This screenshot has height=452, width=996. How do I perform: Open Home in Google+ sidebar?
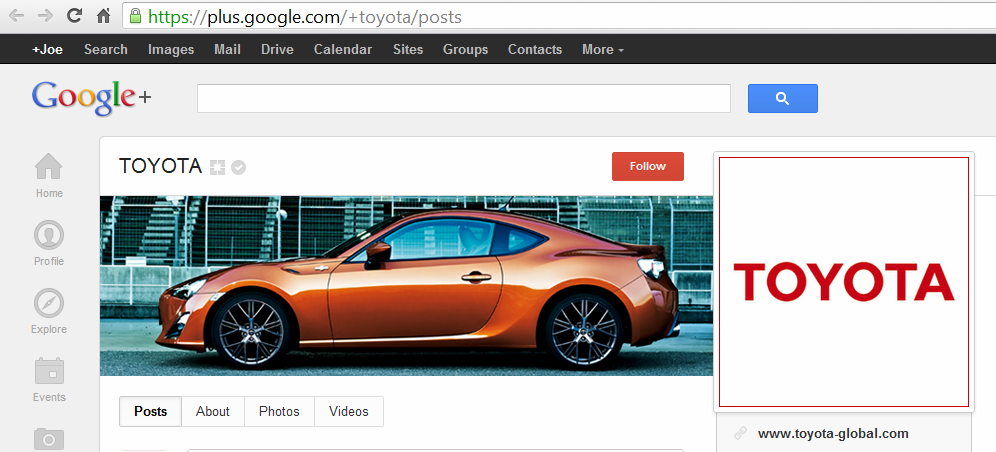point(49,175)
